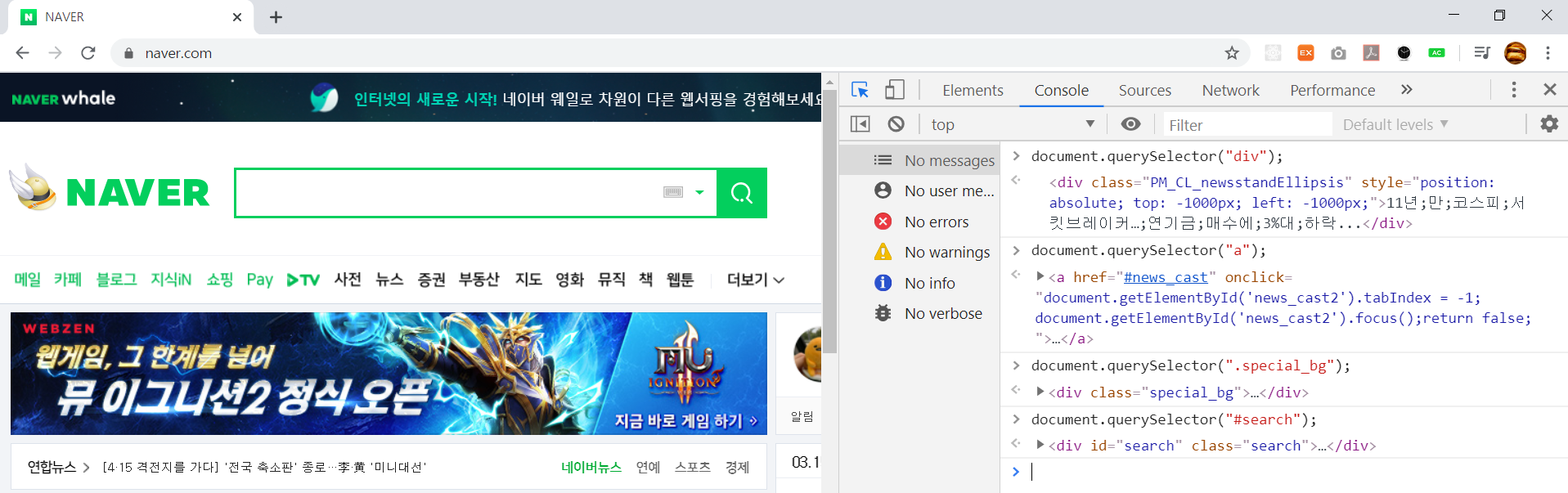1568x493 pixels.
Task: Select the No info sidebar filter
Action: pos(920,283)
